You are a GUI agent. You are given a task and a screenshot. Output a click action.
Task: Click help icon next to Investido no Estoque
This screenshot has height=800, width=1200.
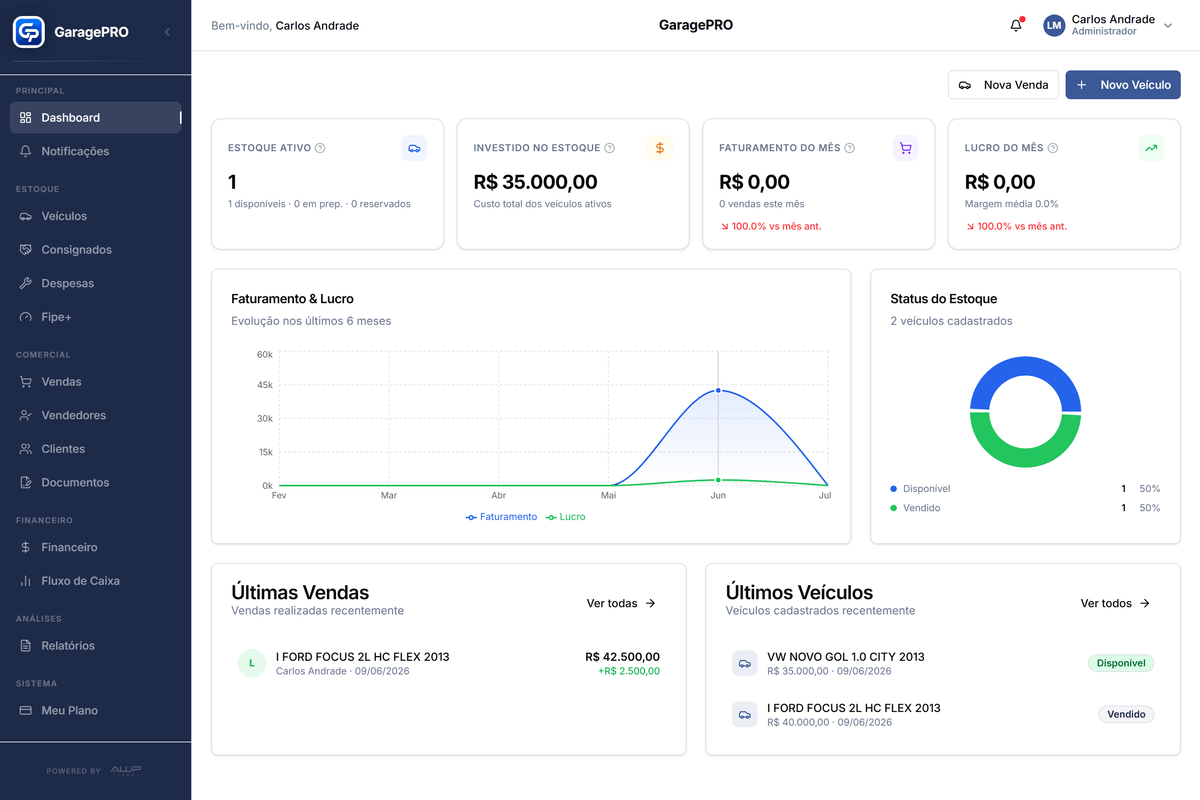(610, 148)
